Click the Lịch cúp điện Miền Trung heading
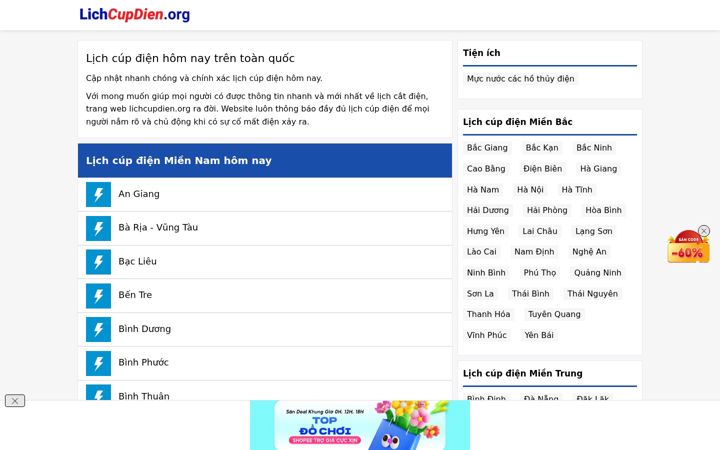The height and width of the screenshot is (450, 720). tap(523, 373)
